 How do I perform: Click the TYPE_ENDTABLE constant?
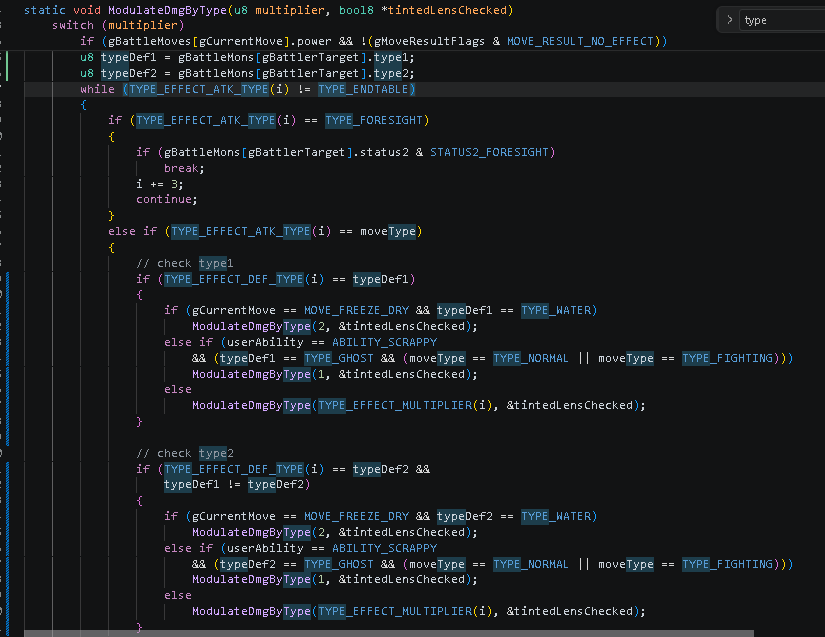pyautogui.click(x=363, y=89)
